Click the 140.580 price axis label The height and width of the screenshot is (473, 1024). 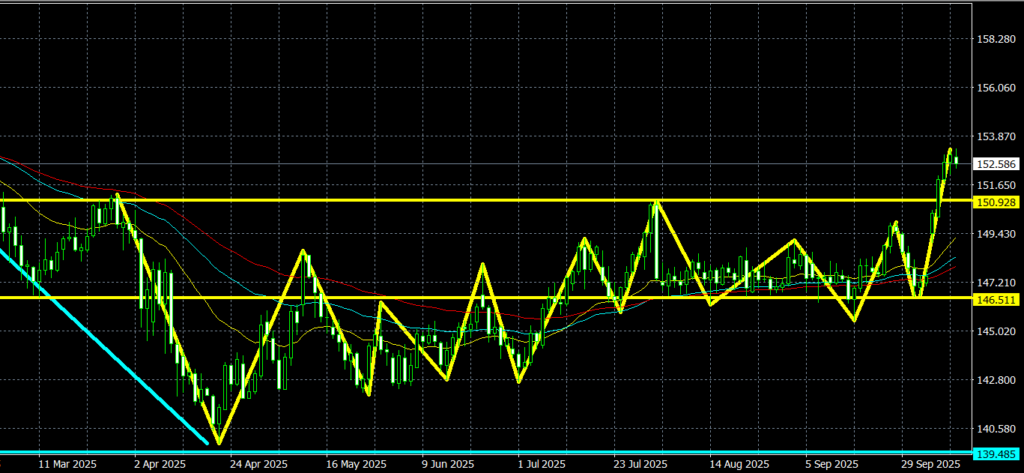coord(995,429)
